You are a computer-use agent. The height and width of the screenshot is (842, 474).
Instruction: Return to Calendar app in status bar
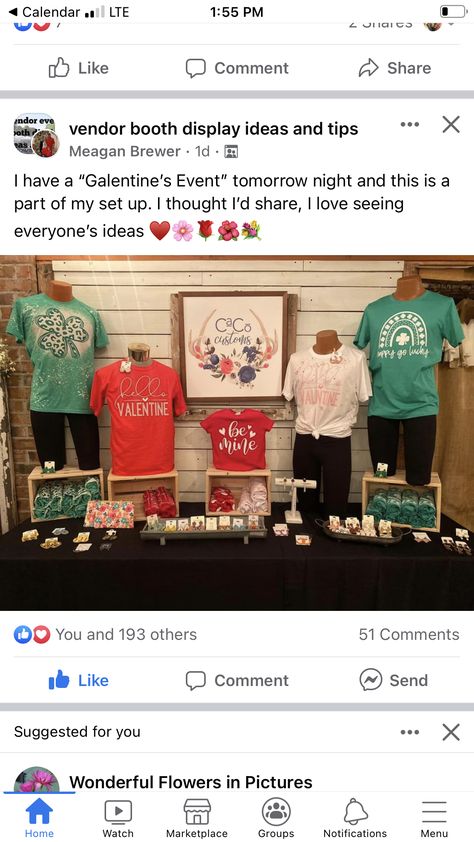pos(45,12)
